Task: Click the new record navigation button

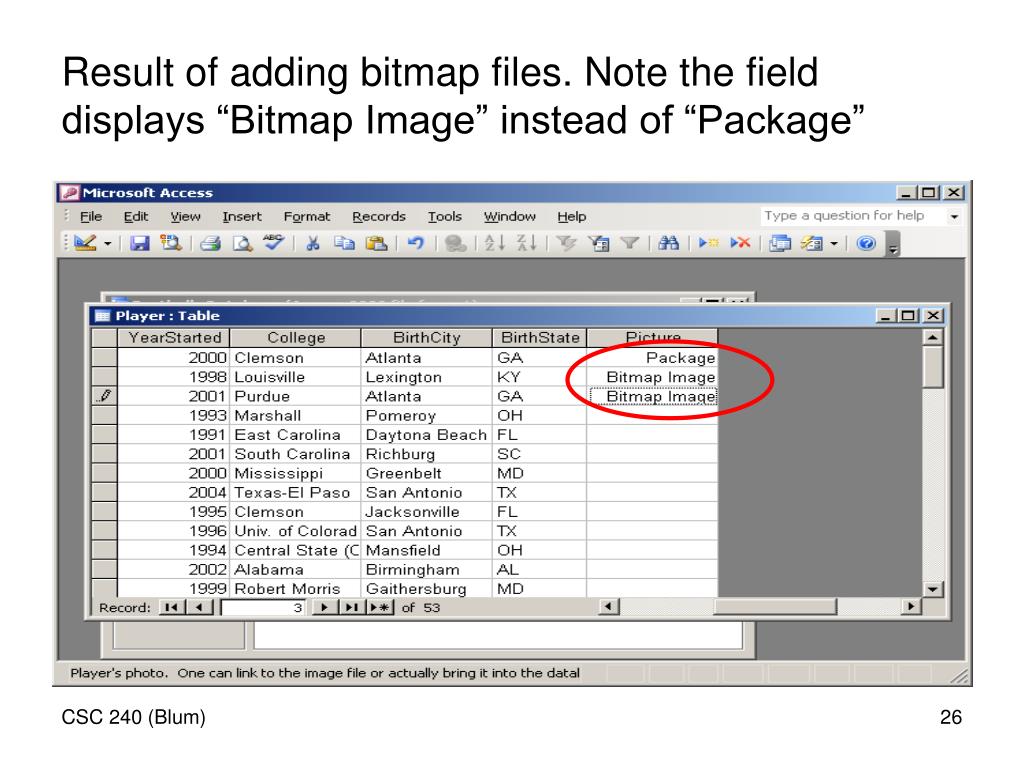Action: pos(380,607)
